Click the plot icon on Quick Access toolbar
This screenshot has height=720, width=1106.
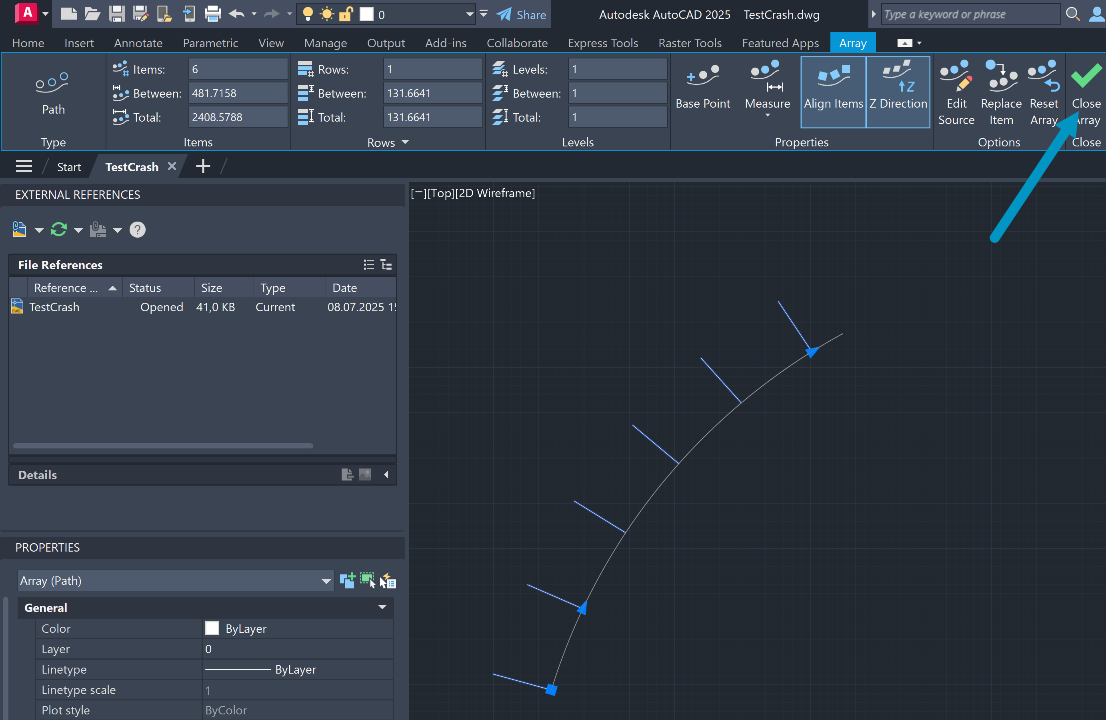tap(211, 14)
